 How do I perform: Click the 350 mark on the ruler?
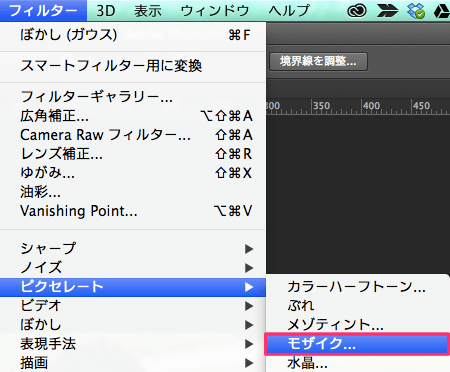[x=321, y=106]
